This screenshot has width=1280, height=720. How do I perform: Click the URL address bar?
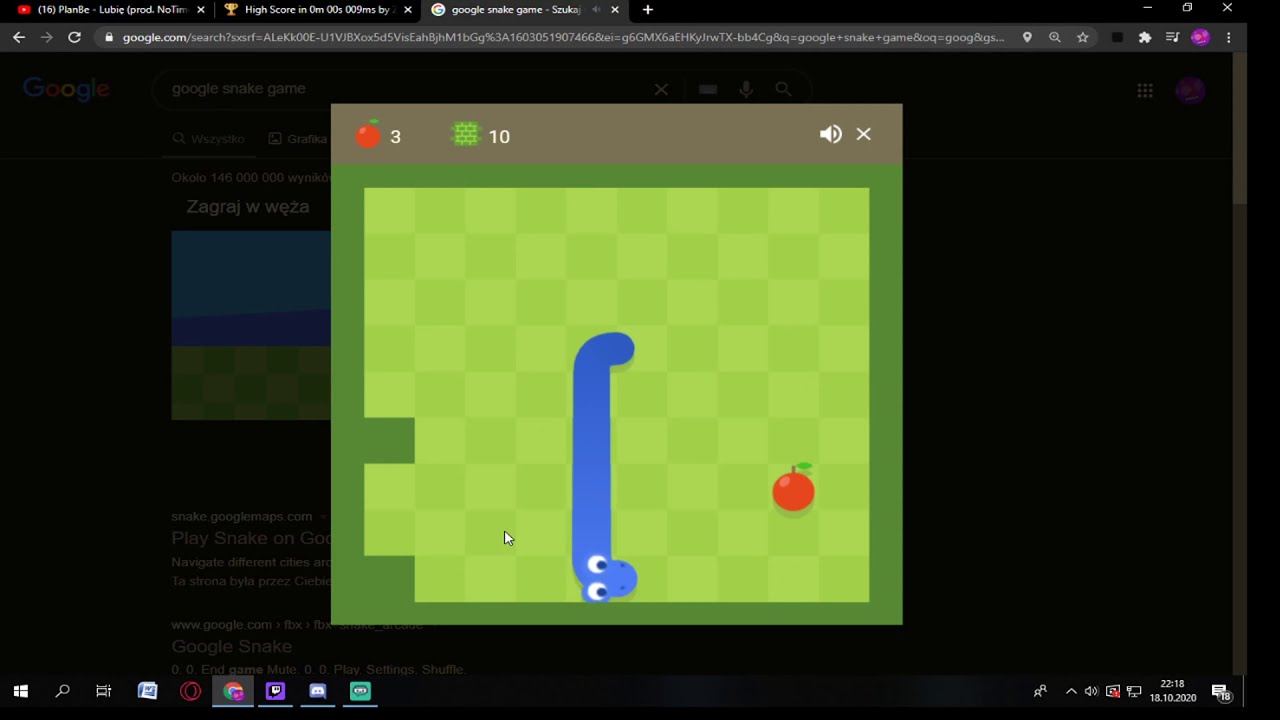(x=563, y=37)
